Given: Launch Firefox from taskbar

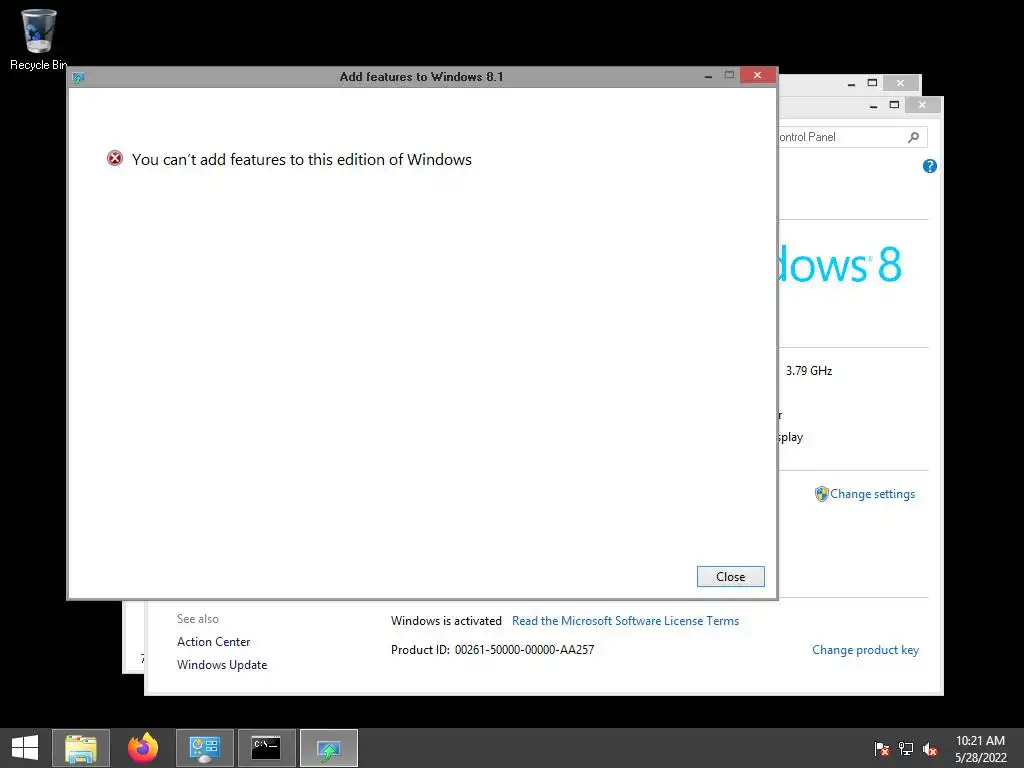Looking at the screenshot, I should coord(143,748).
